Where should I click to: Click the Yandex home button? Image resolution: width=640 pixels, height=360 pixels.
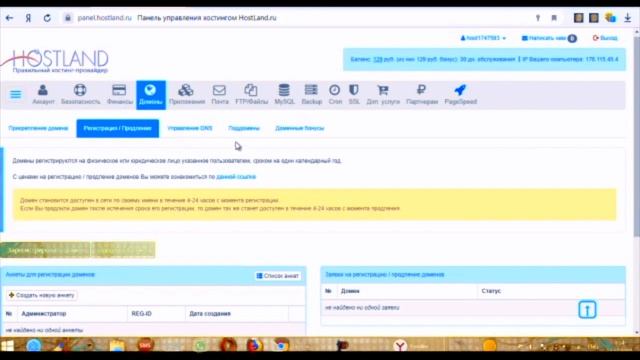coord(28,18)
